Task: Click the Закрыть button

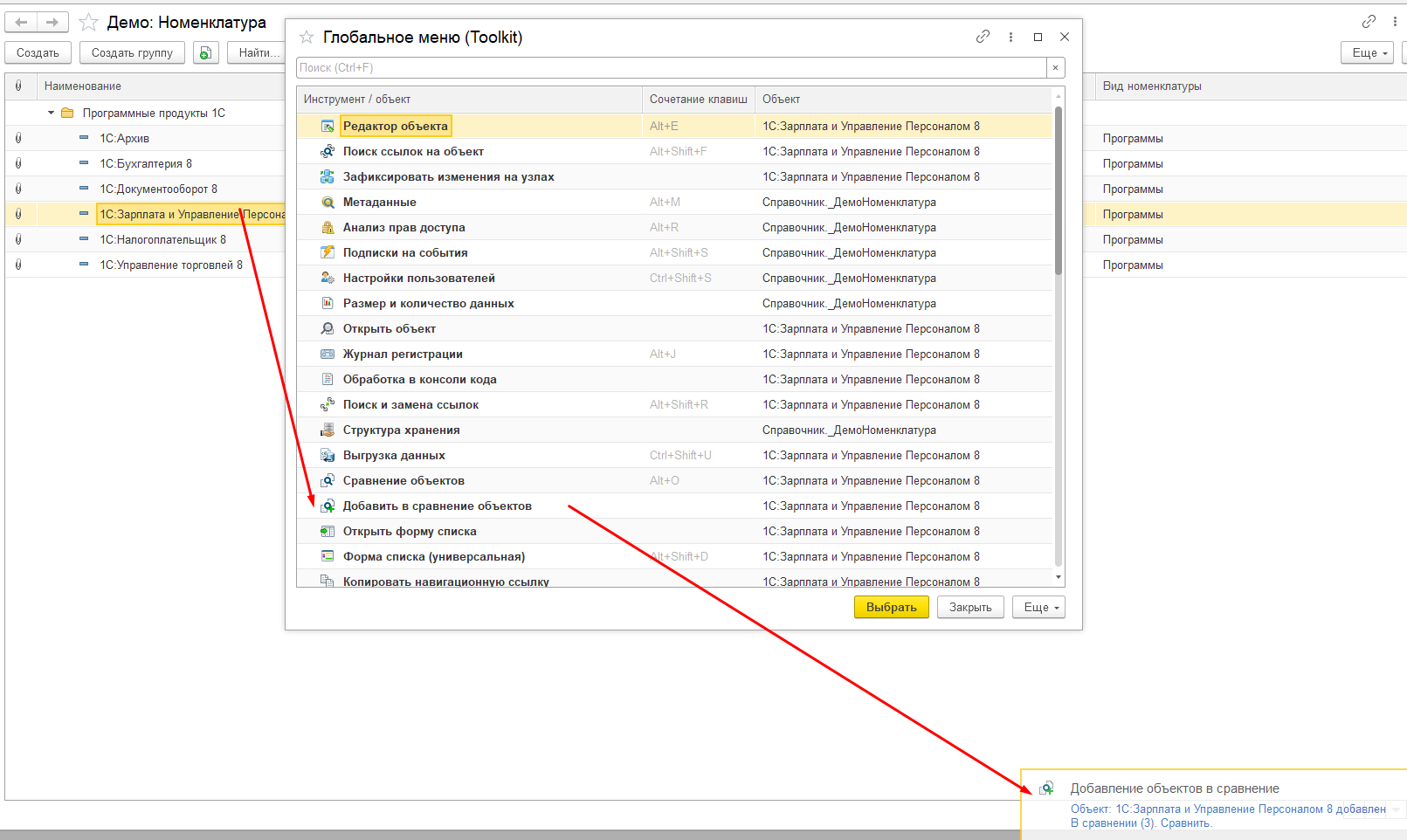Action: (x=970, y=608)
